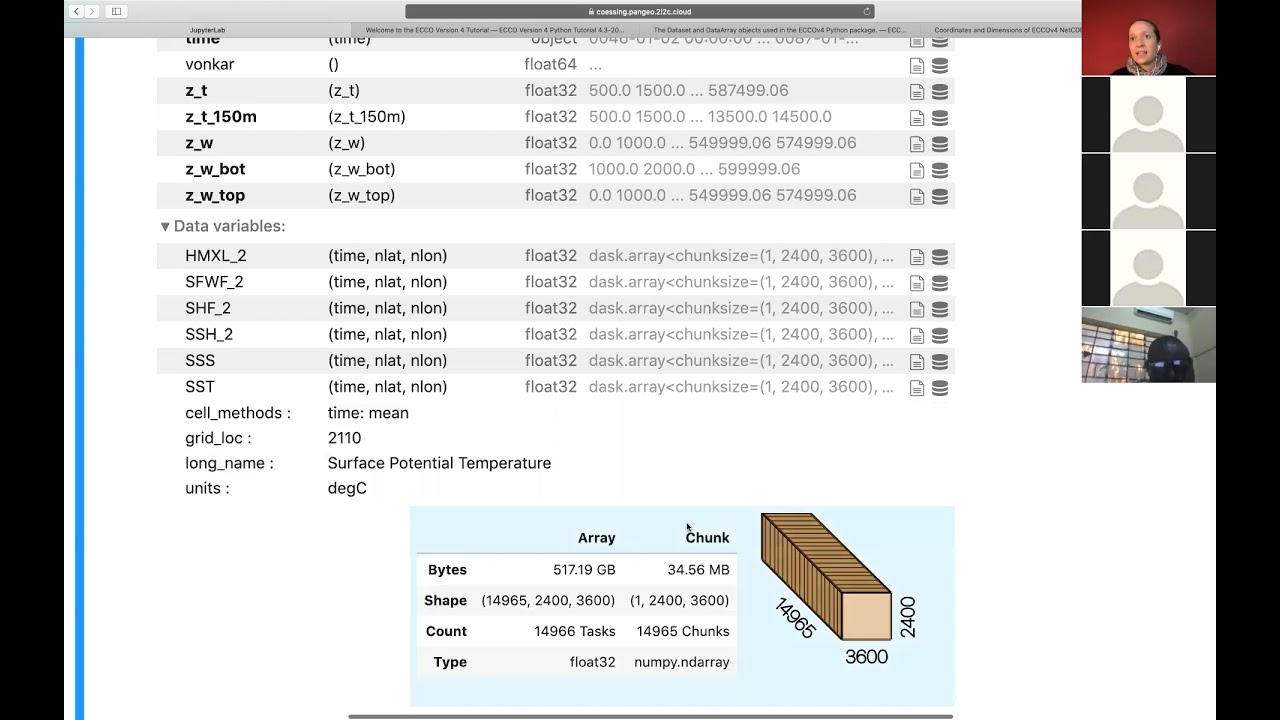1280x720 pixels.
Task: Collapse the Data variables section
Action: [x=223, y=226]
